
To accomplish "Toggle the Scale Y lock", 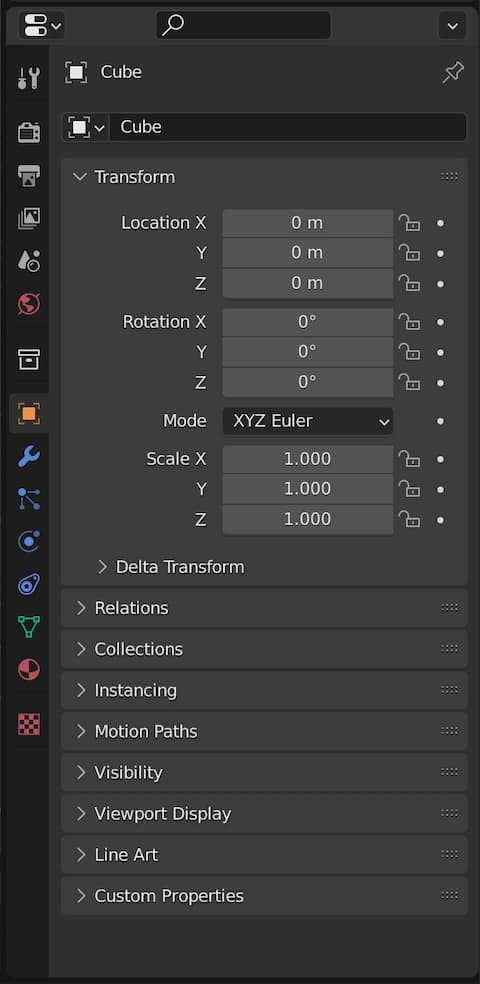I will click(x=410, y=489).
